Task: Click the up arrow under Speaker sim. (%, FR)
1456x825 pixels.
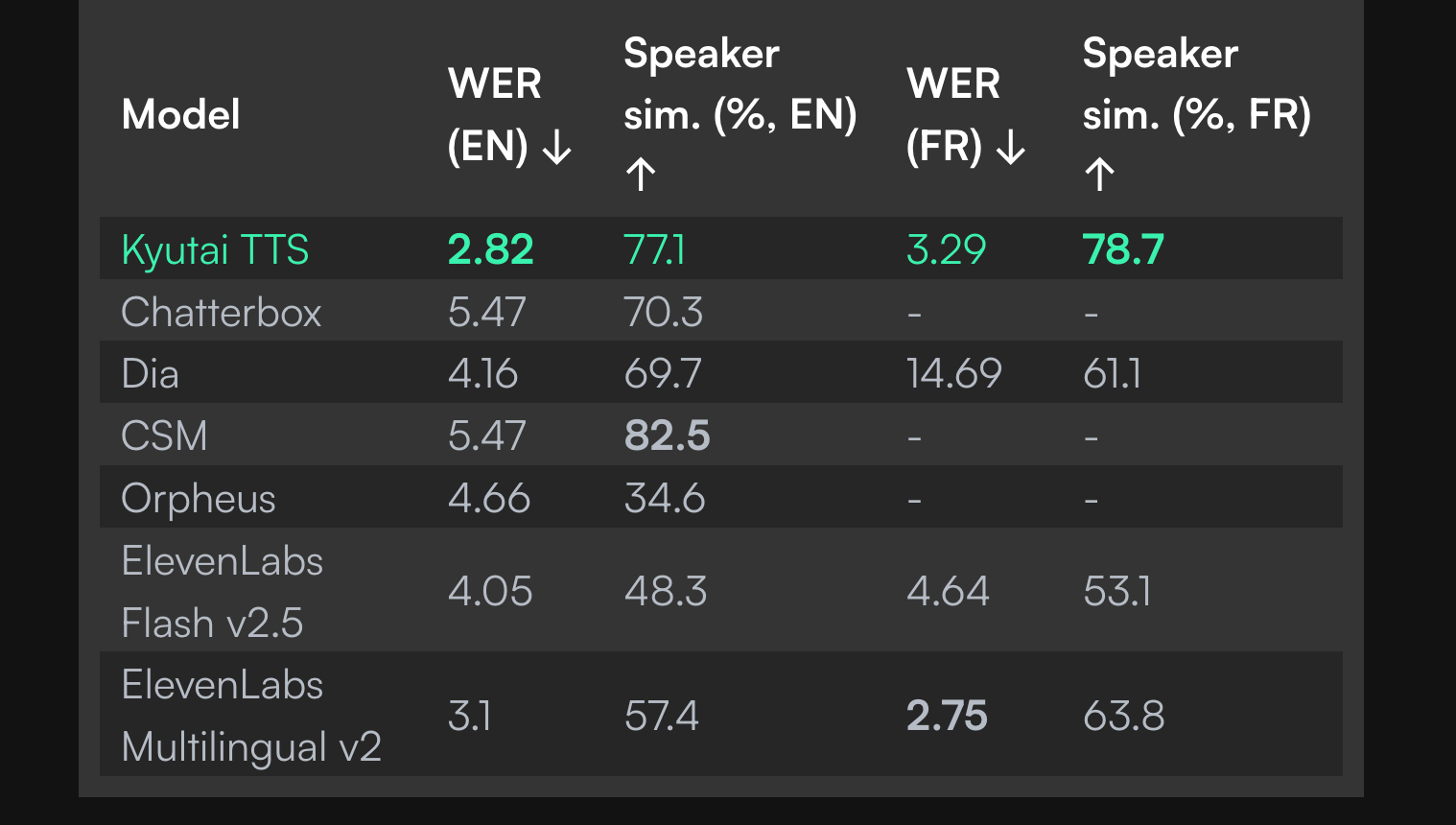Action: click(1099, 175)
